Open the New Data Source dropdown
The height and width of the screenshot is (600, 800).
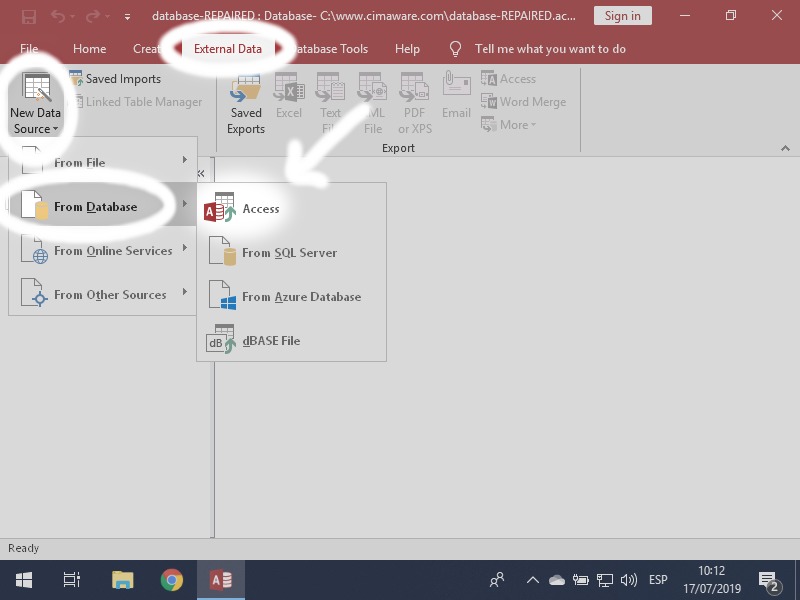[x=36, y=104]
